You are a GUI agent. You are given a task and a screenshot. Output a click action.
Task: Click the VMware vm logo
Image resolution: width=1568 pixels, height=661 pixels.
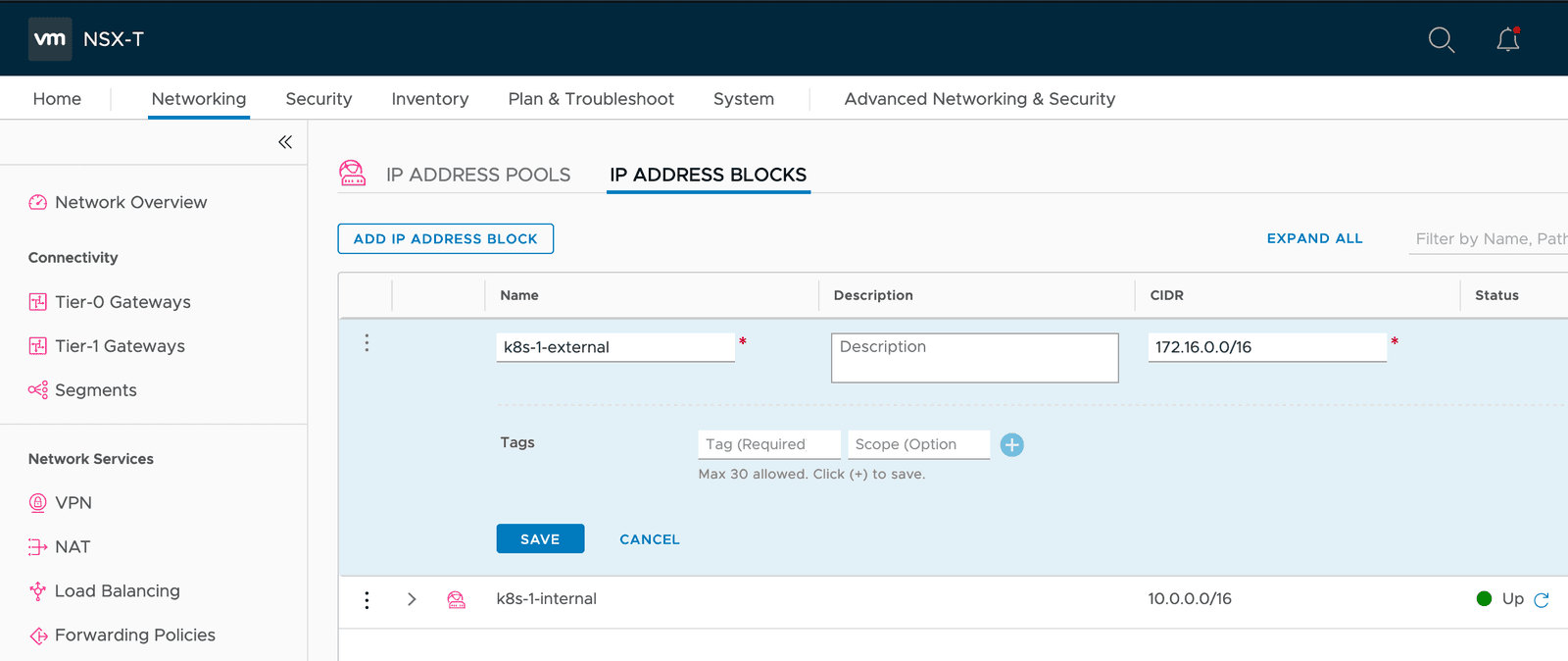(50, 39)
